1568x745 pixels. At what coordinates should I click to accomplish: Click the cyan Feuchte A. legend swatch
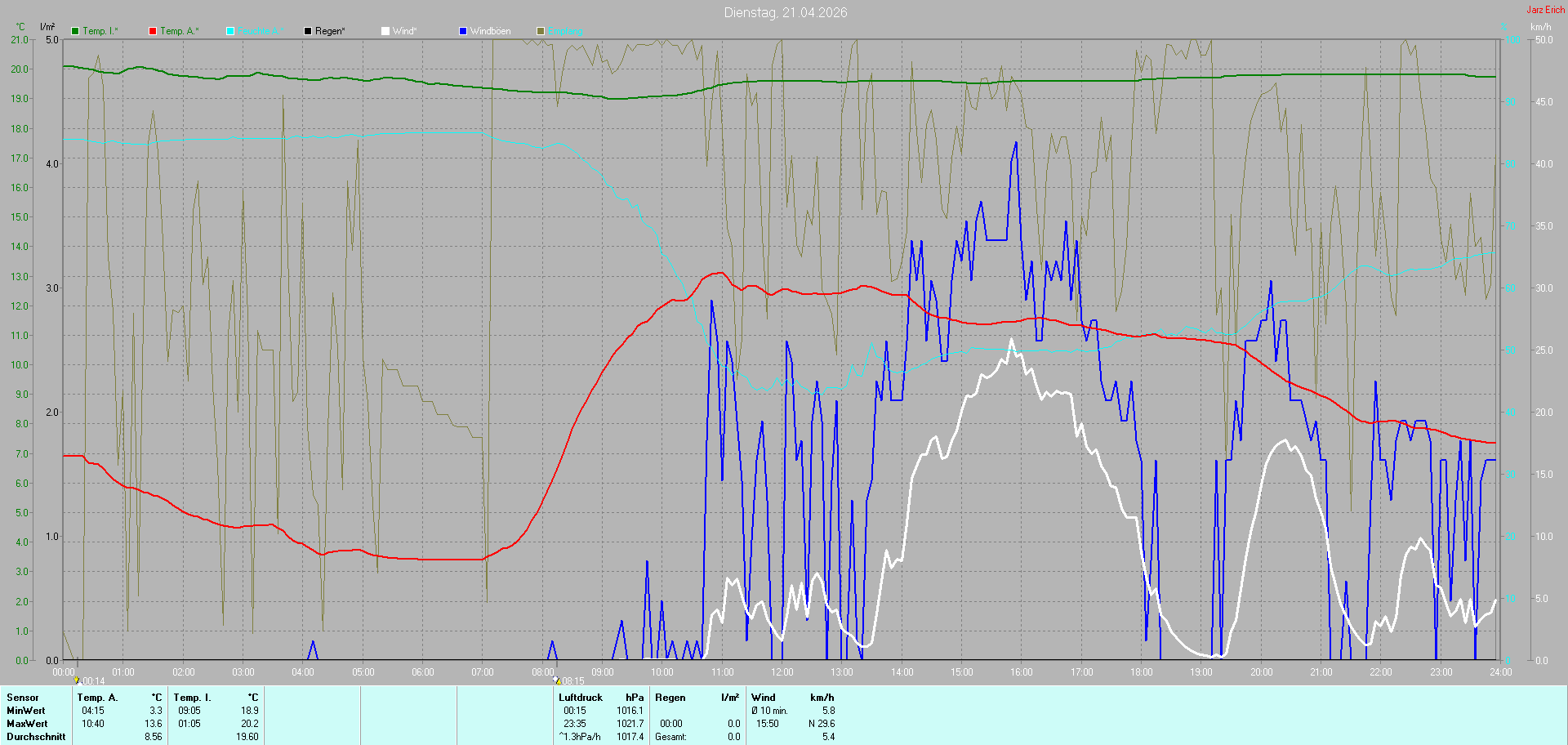[230, 31]
